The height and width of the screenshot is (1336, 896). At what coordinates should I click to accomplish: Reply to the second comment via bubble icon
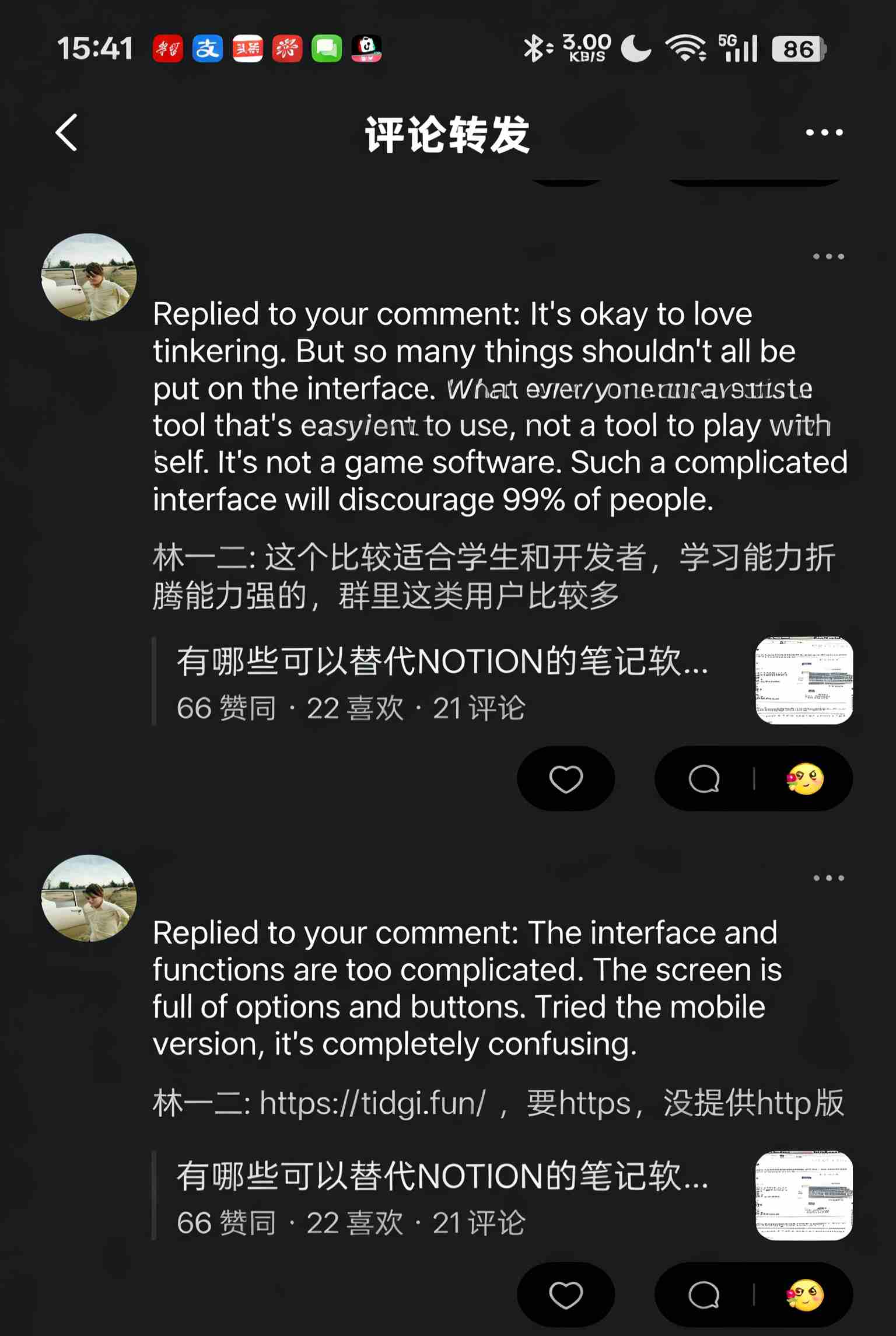pyautogui.click(x=704, y=1295)
